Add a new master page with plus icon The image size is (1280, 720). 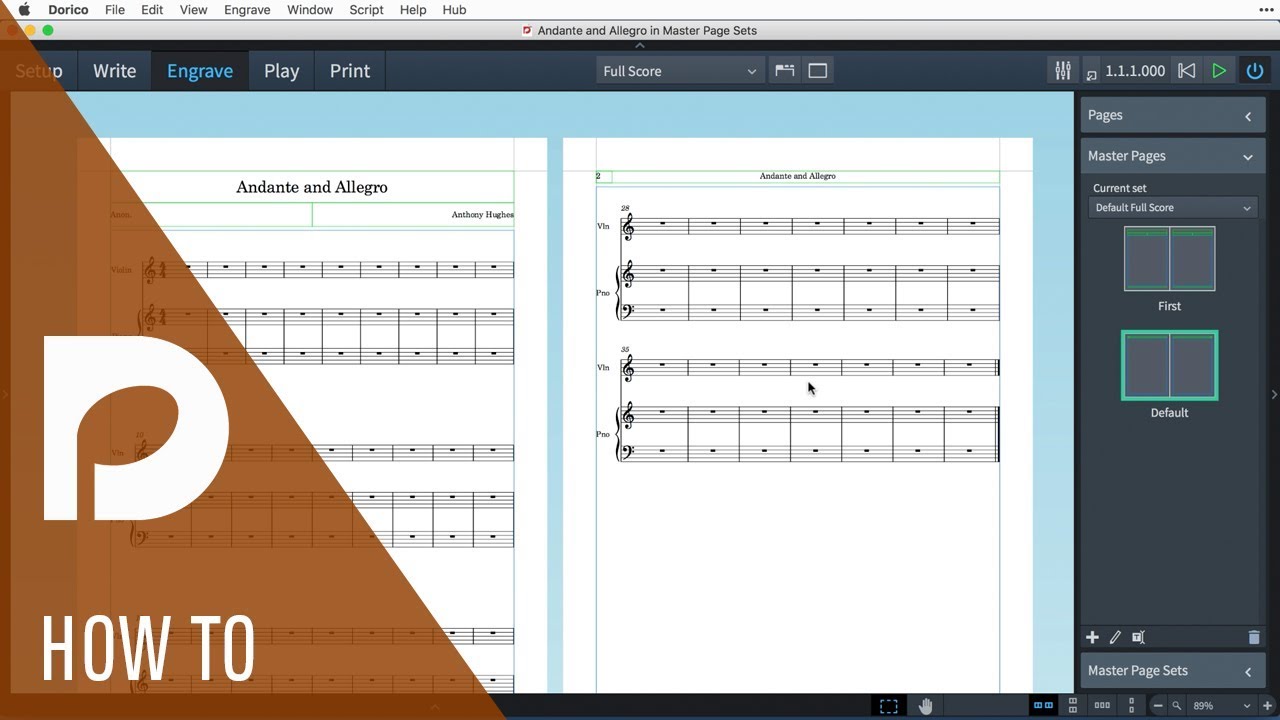[x=1092, y=637]
